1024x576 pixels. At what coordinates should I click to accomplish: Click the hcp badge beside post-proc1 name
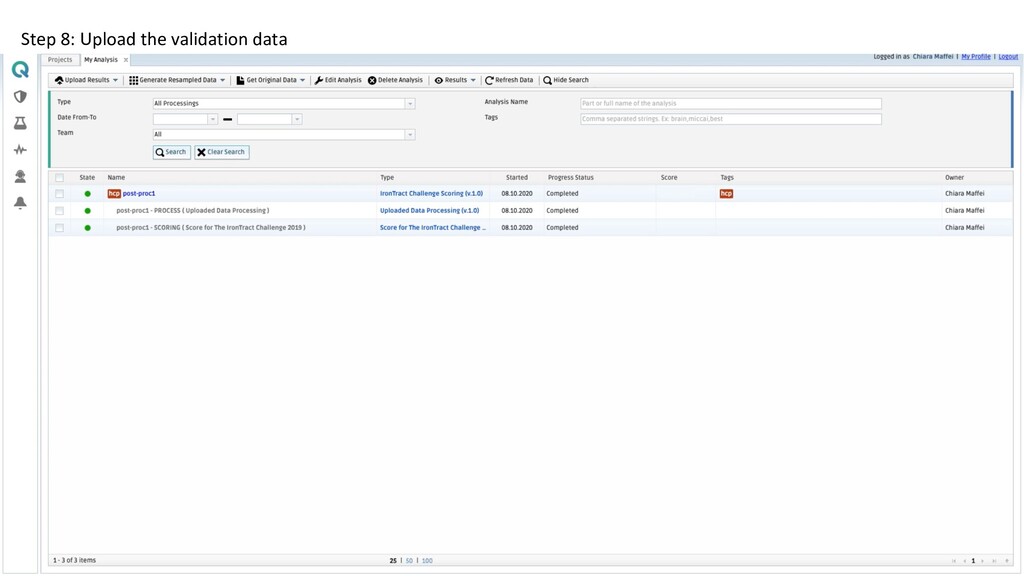(x=114, y=194)
